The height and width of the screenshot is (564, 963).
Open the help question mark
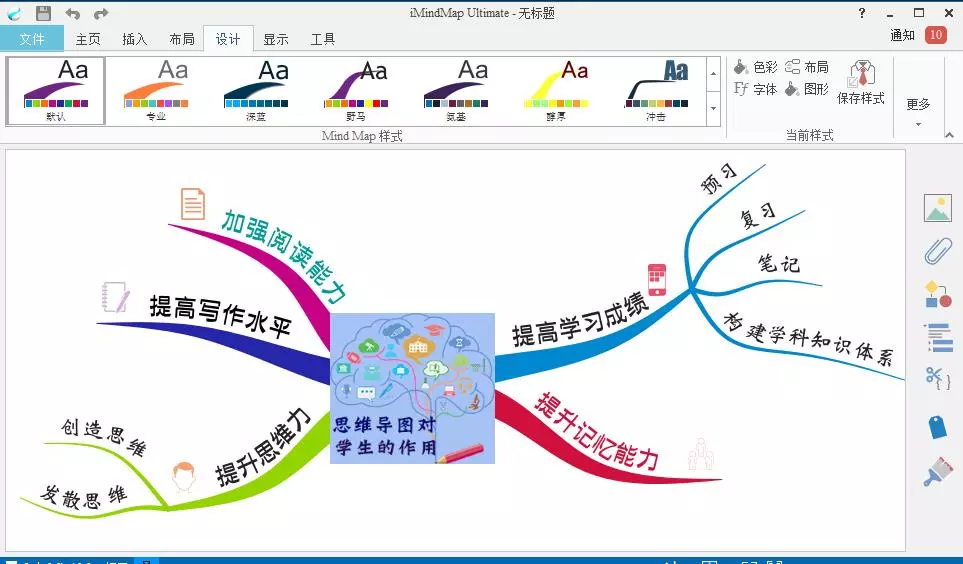pos(862,13)
